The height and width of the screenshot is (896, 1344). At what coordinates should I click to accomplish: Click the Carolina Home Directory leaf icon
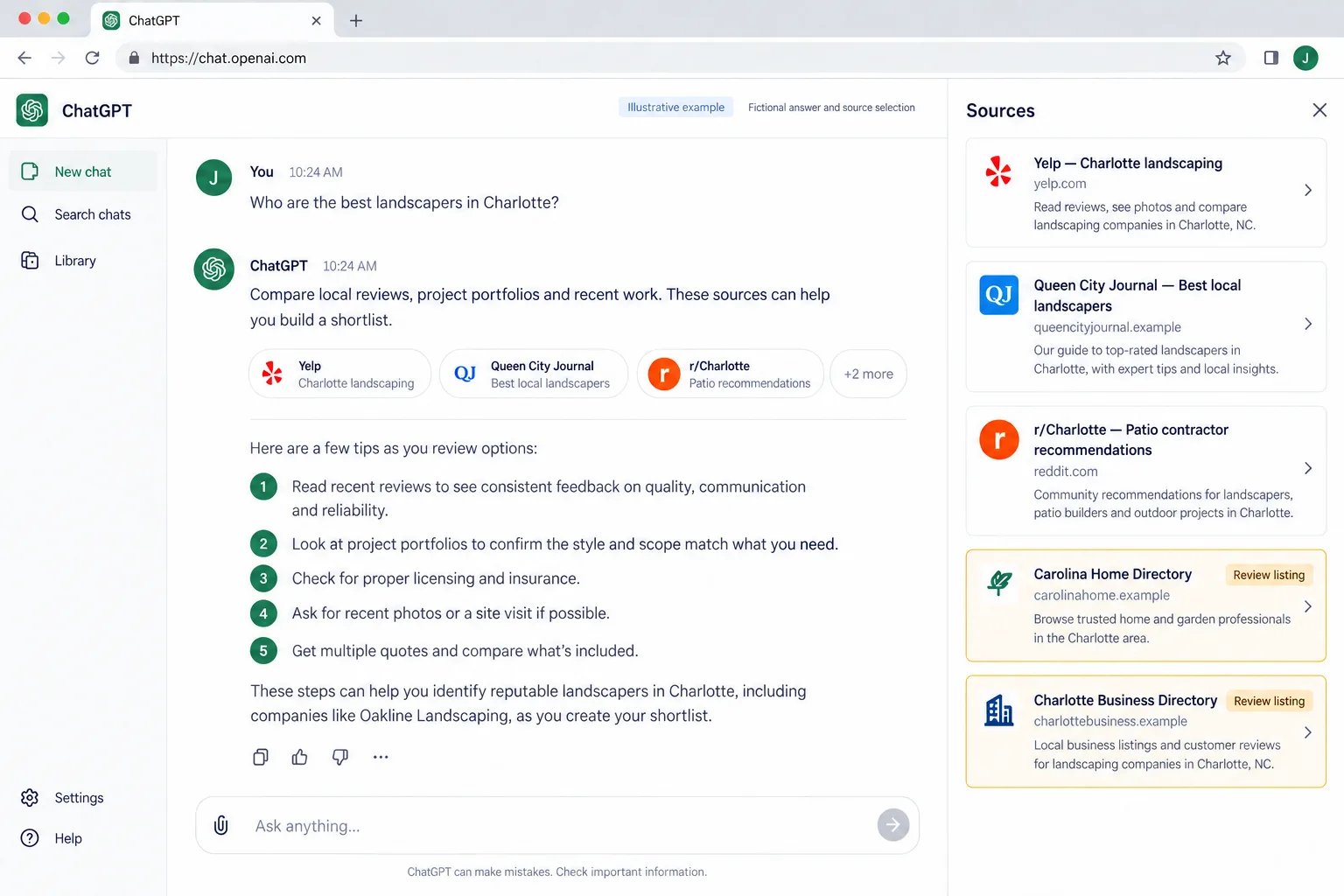[999, 583]
